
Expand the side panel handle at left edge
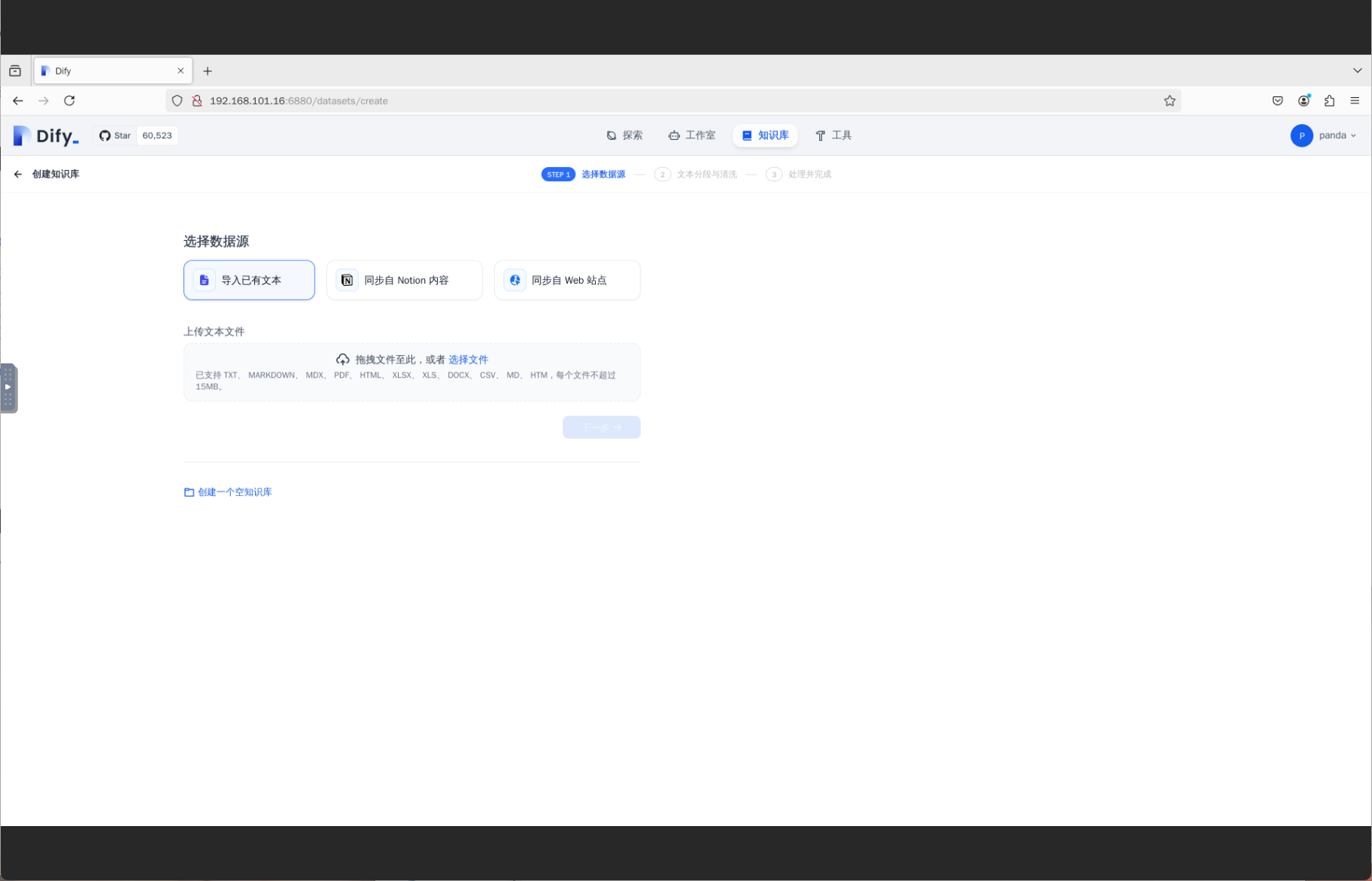tap(8, 388)
